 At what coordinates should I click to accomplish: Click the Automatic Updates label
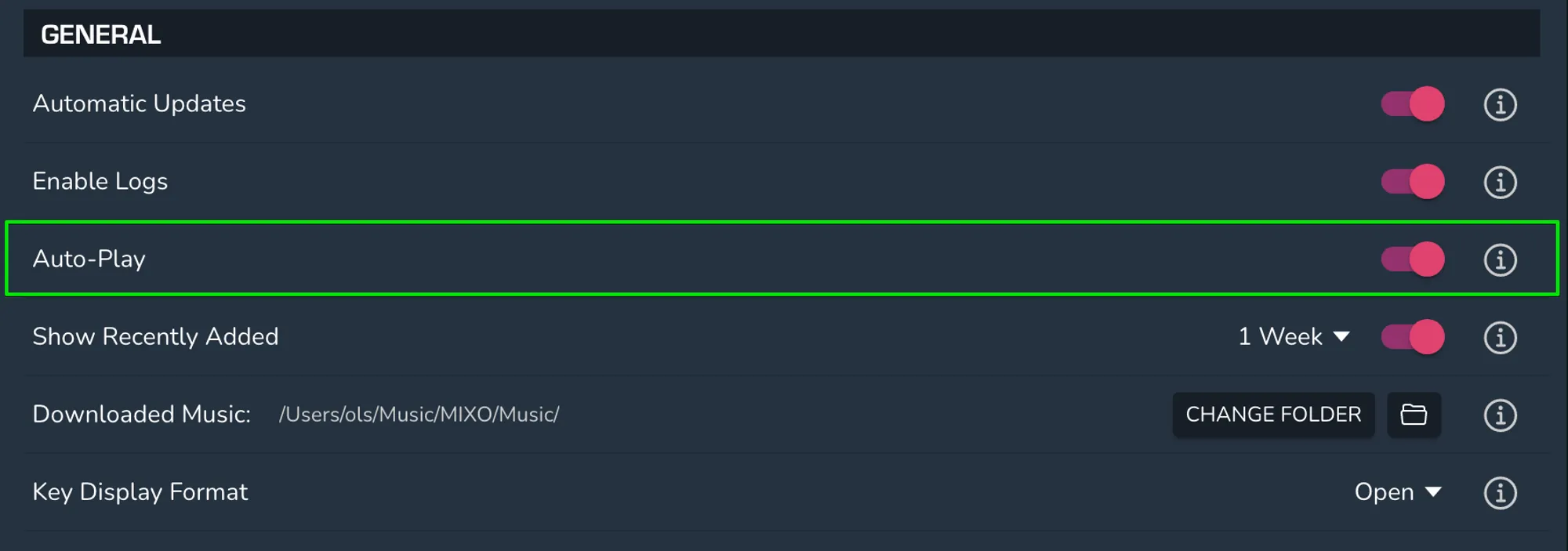point(140,104)
